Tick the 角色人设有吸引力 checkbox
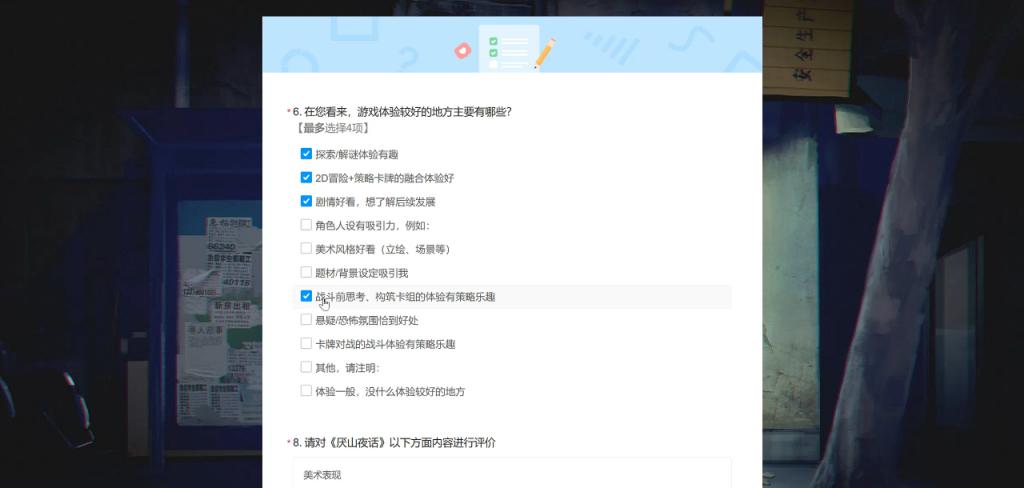 click(x=306, y=225)
